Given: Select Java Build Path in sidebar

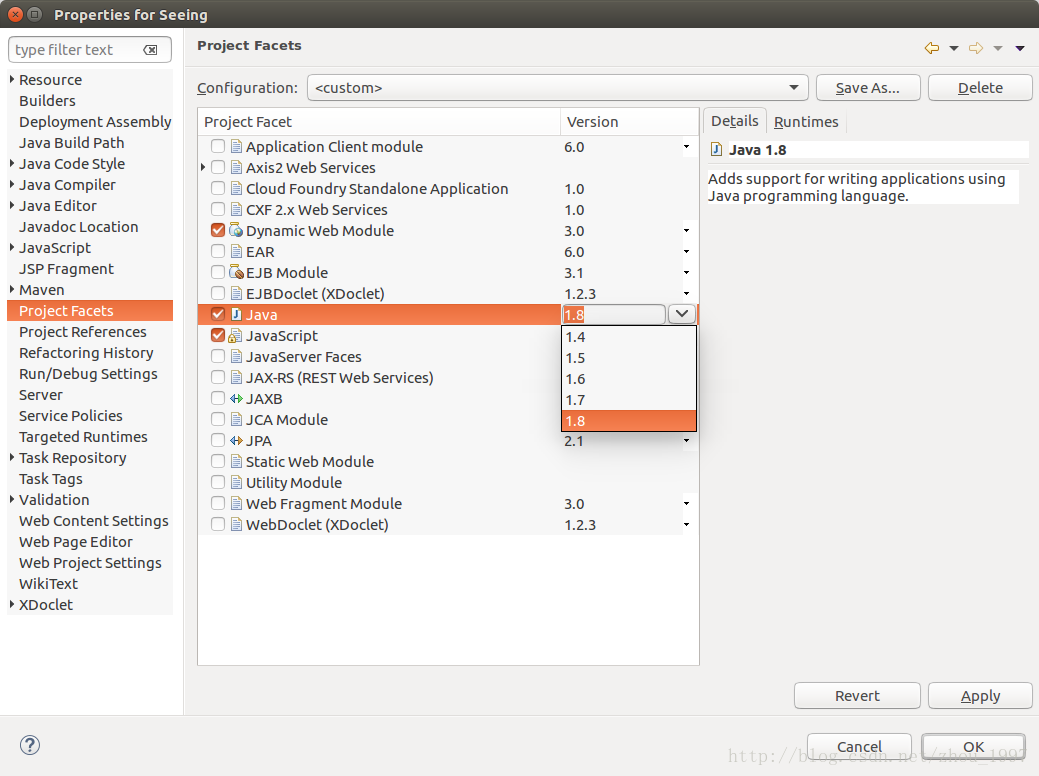Looking at the screenshot, I should [x=72, y=142].
